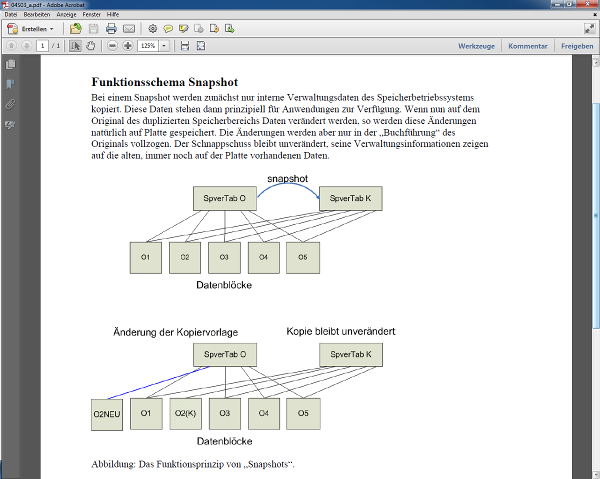
Task: Open the Attachments paperclip panel
Action: click(x=10, y=104)
